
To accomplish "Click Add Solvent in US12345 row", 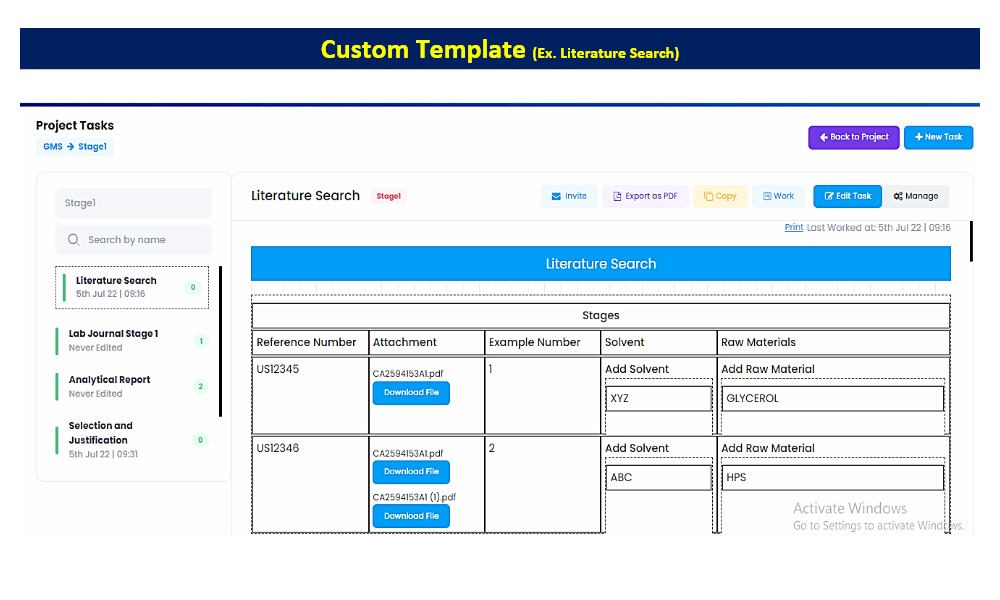I will click(x=637, y=369).
